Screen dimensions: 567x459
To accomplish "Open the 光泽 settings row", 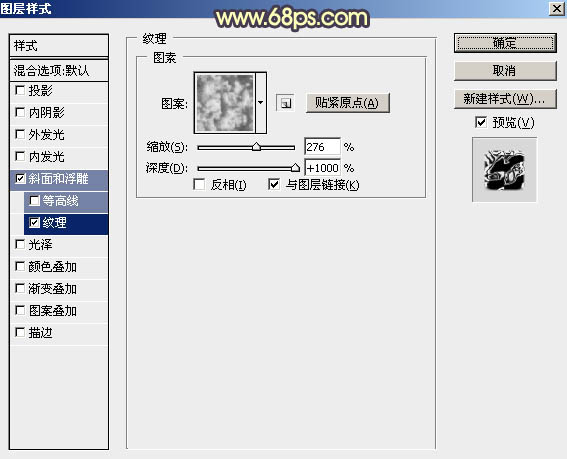I will 59,245.
